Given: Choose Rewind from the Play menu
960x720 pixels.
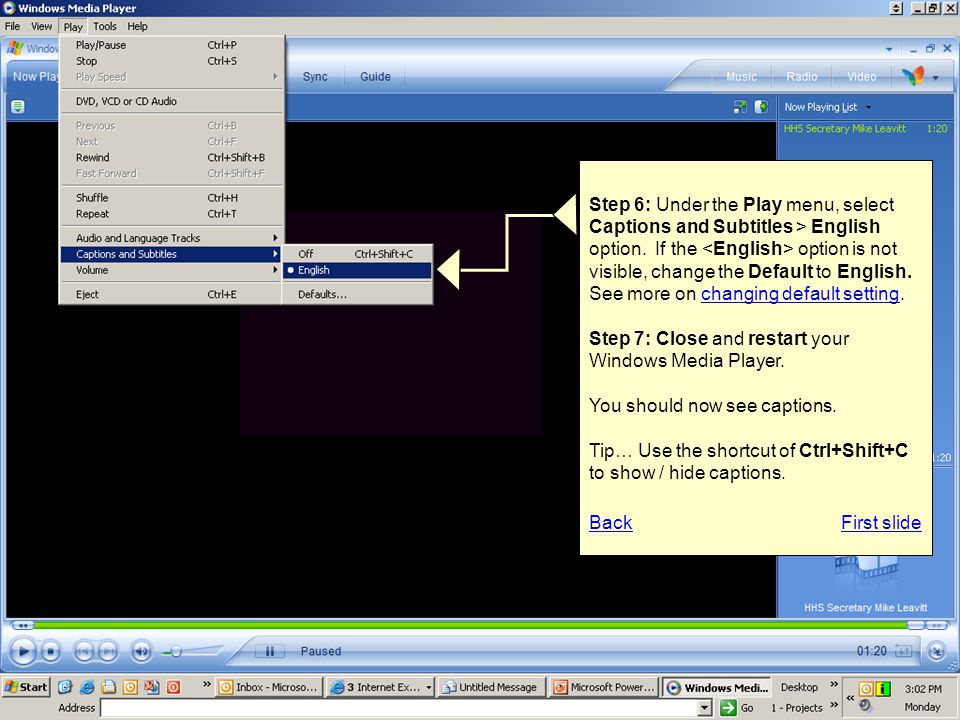Looking at the screenshot, I should point(171,157).
